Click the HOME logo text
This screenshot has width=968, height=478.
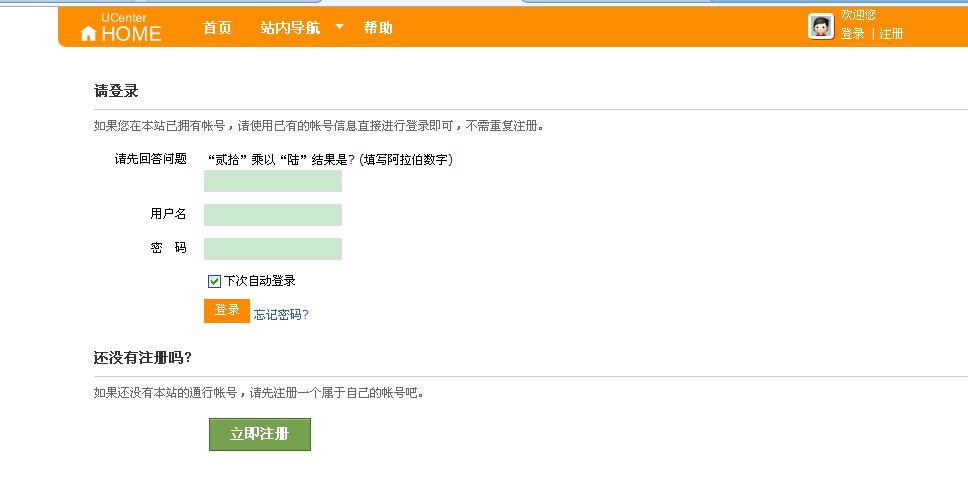click(131, 34)
